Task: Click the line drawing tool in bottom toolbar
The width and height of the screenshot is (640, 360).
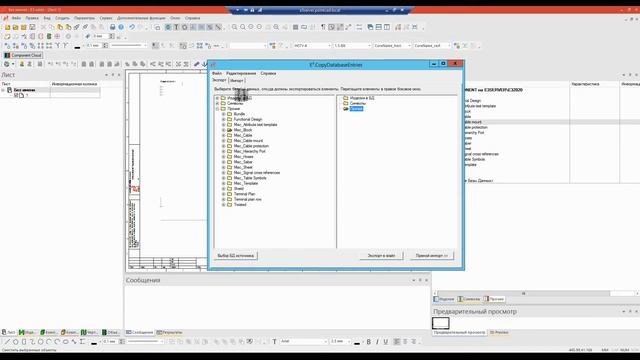Action: (7, 342)
